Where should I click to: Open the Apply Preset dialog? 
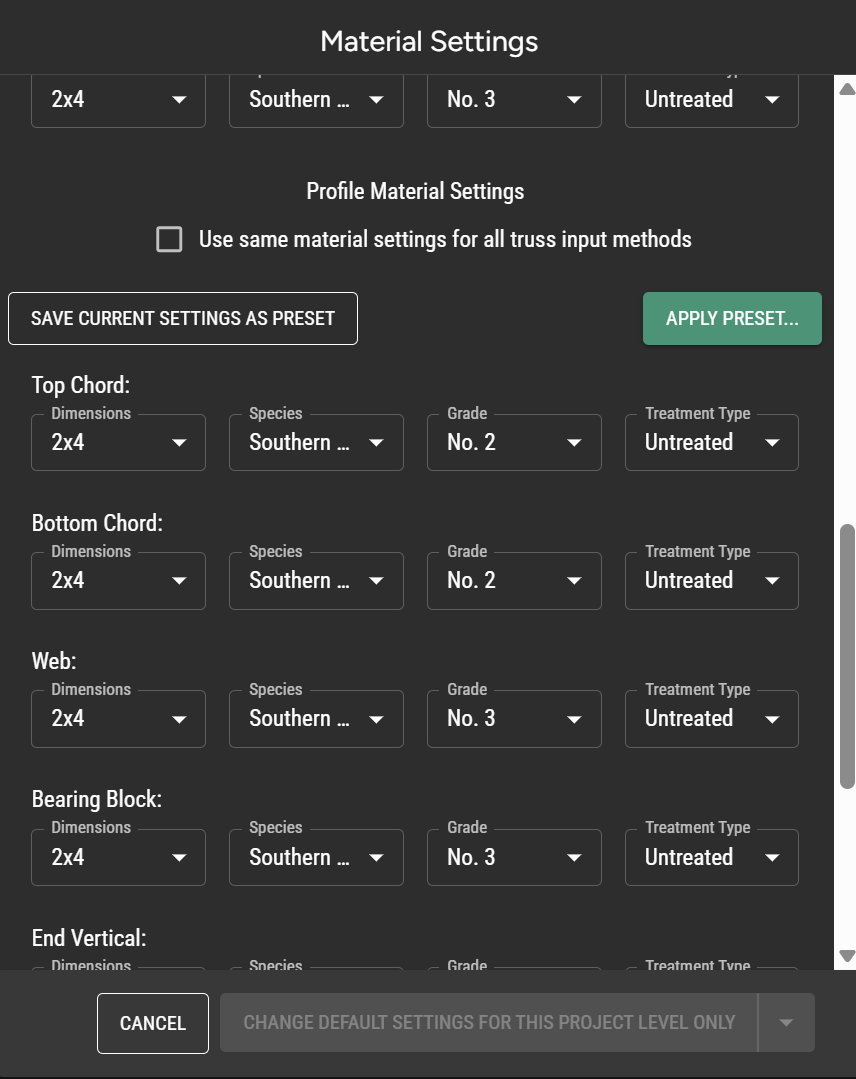[x=732, y=318]
